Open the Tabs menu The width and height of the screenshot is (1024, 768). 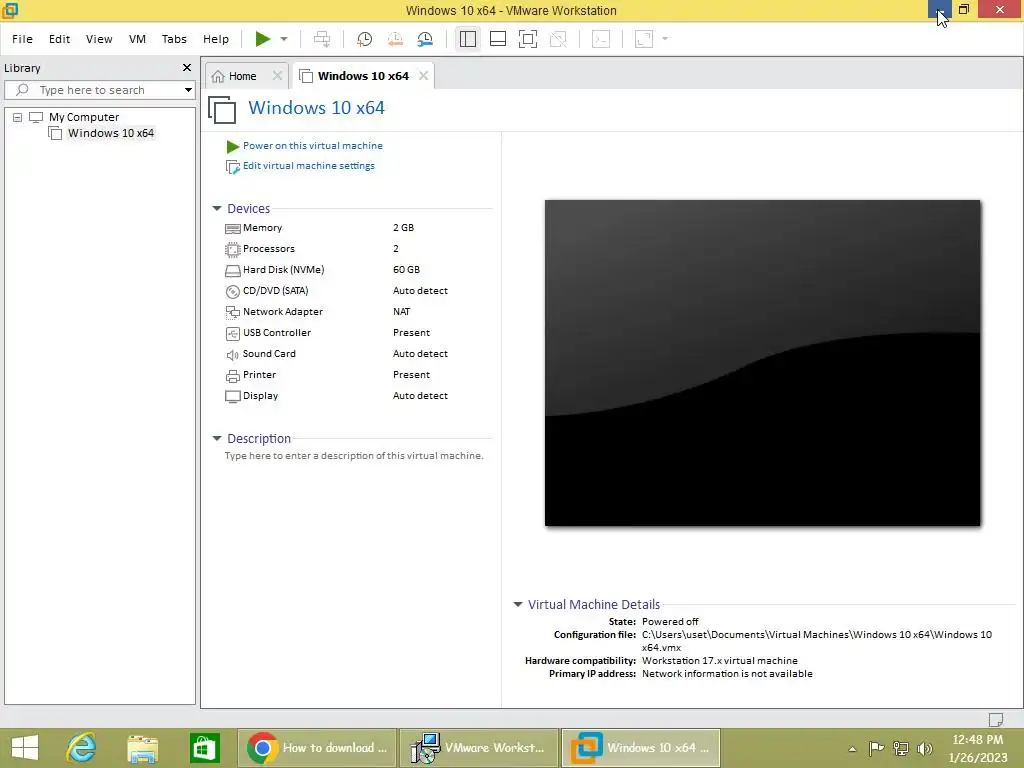(174, 39)
